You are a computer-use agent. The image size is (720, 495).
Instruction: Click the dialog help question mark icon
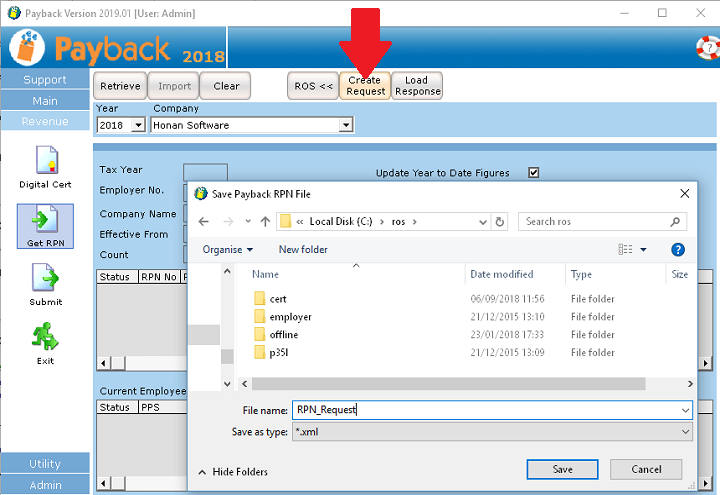click(x=677, y=249)
